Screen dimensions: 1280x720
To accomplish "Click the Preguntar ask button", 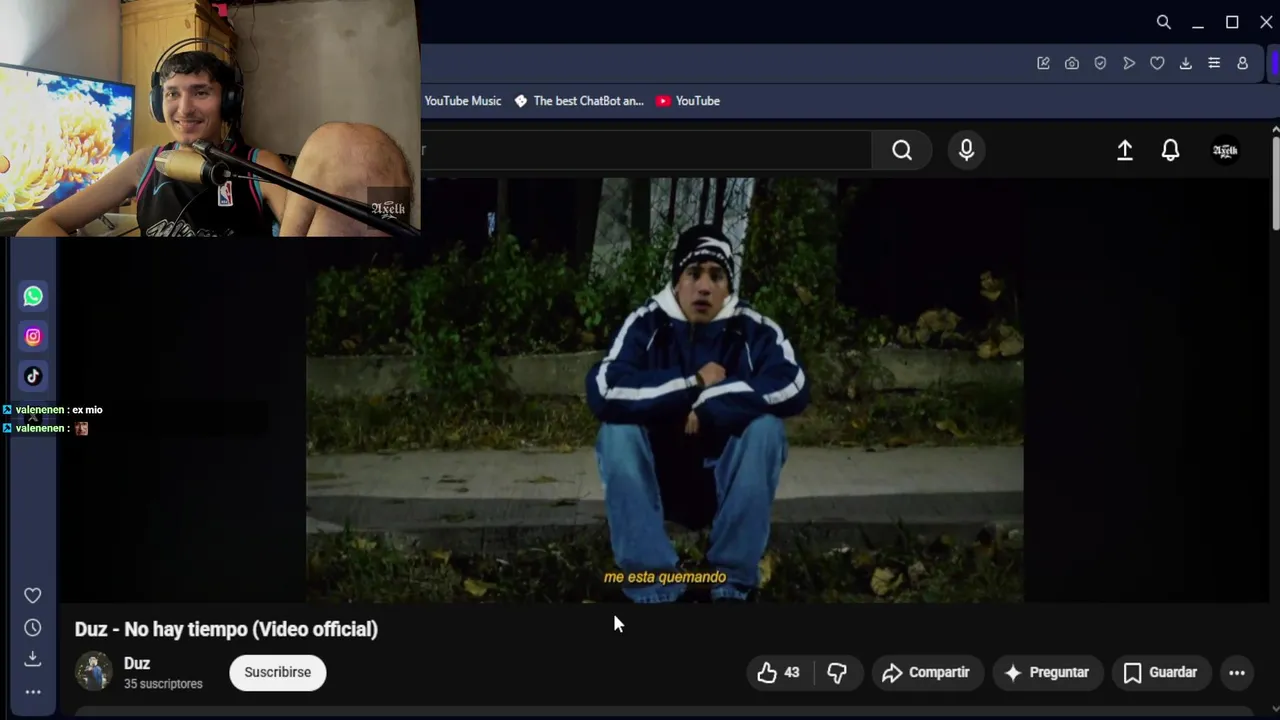I will [1047, 672].
